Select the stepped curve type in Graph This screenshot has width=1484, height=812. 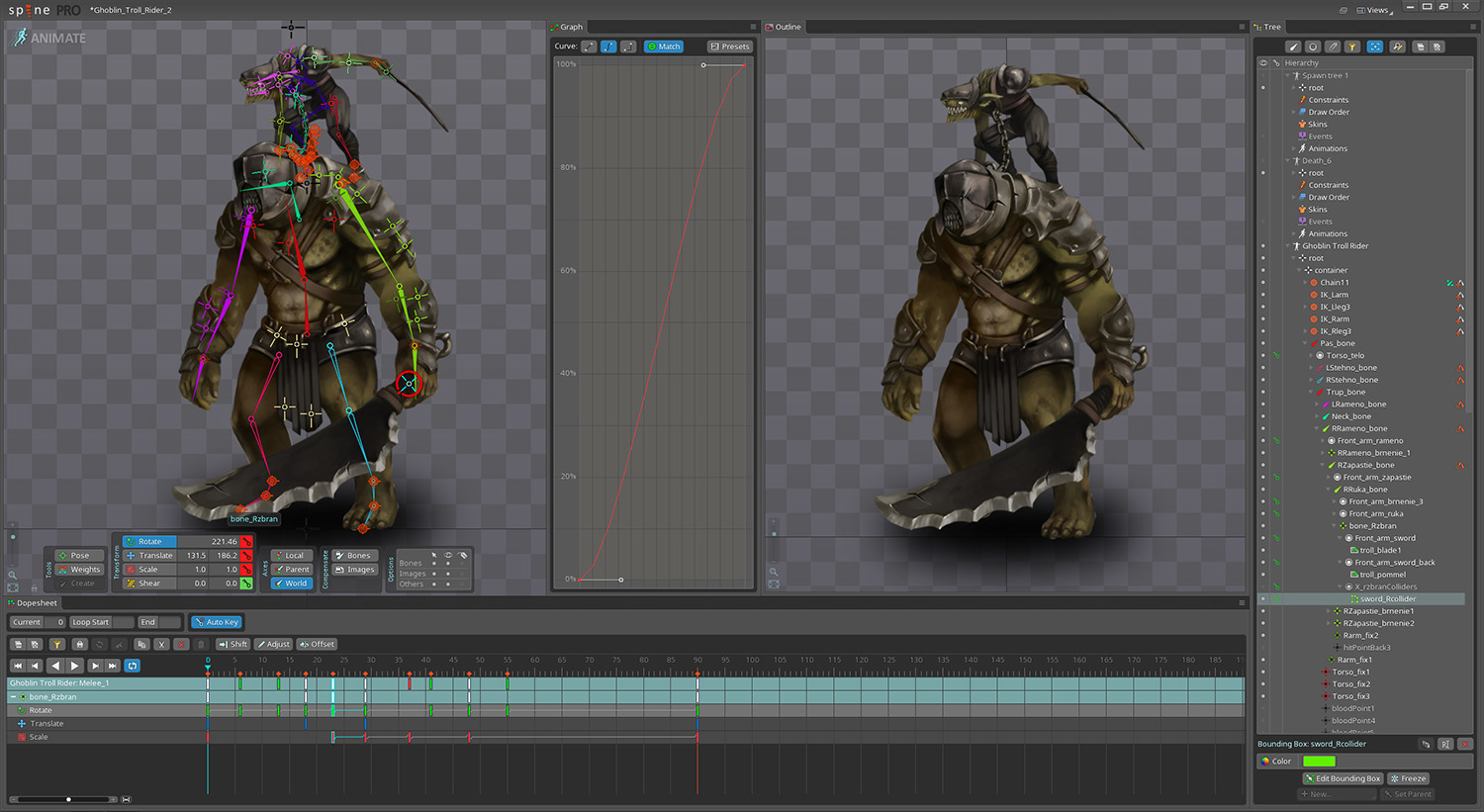pyautogui.click(x=628, y=46)
